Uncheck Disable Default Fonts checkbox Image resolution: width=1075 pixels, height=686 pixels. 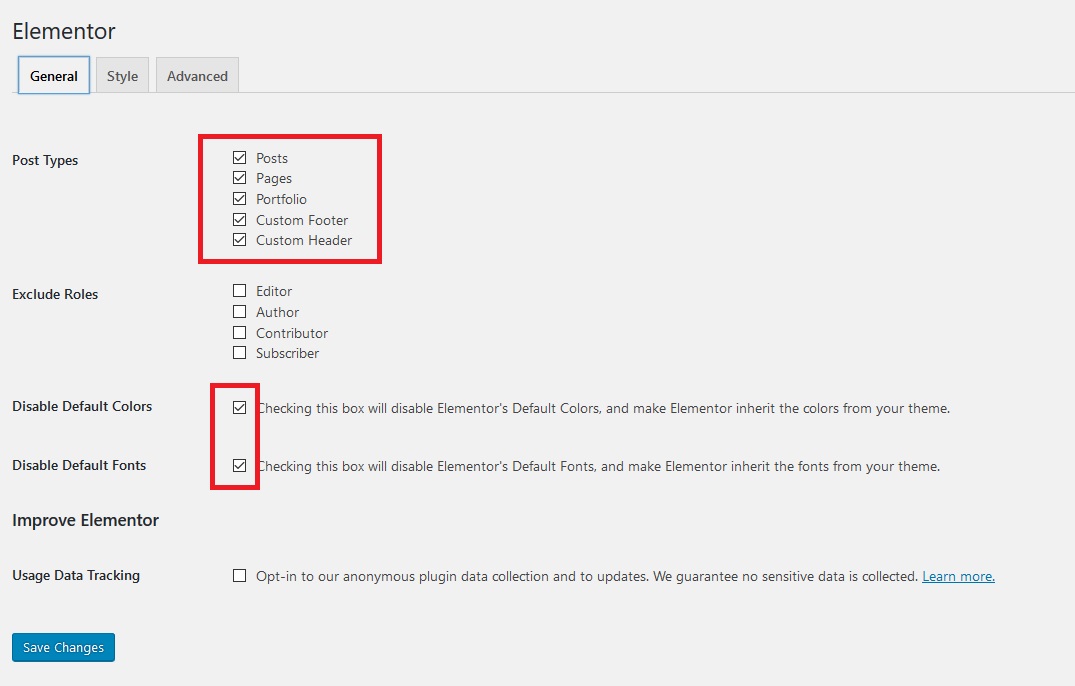(x=239, y=466)
